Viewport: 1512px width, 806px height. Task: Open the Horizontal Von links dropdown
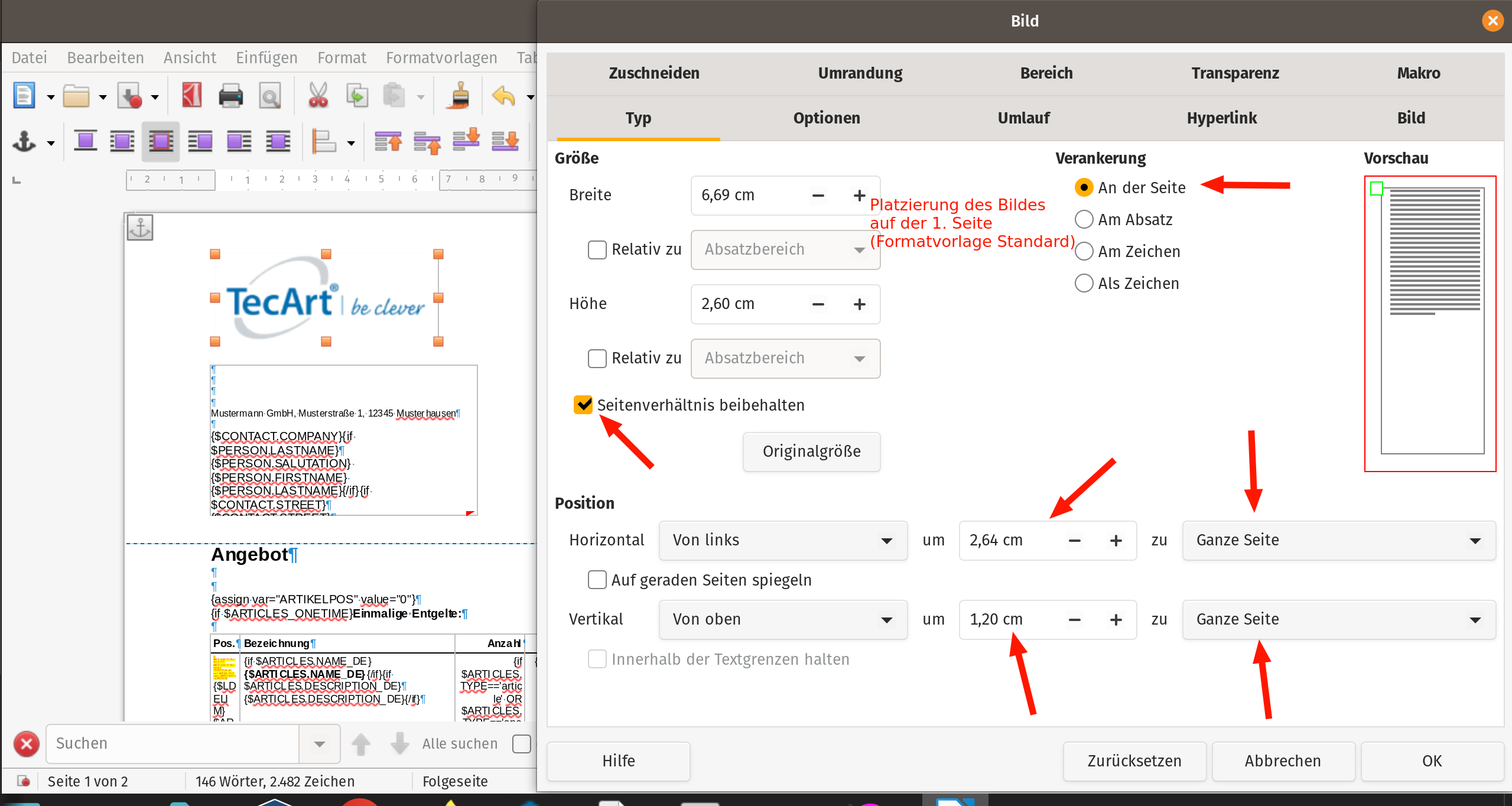point(782,540)
